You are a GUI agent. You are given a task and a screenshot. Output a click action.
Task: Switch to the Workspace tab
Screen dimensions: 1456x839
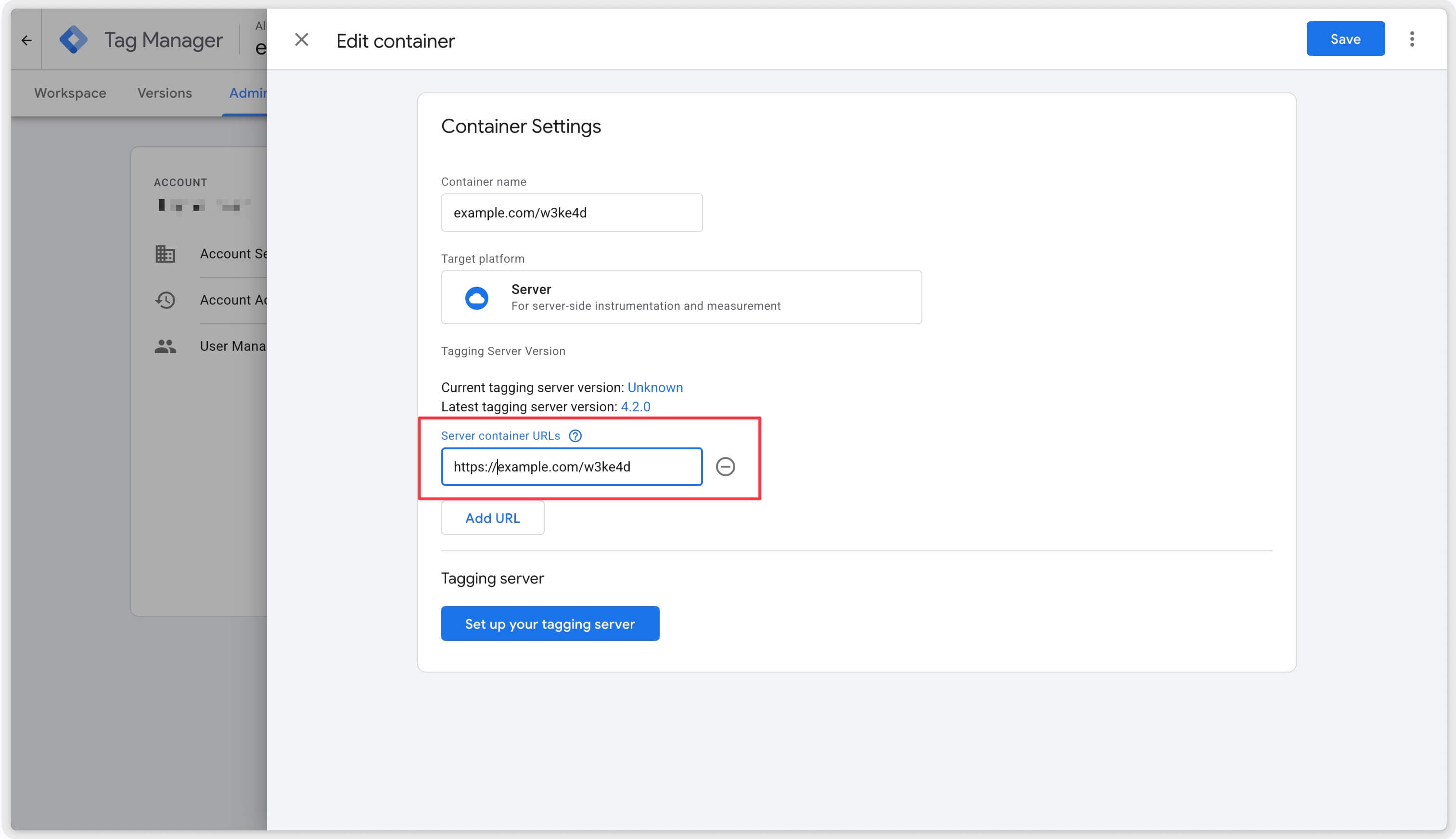(70, 93)
